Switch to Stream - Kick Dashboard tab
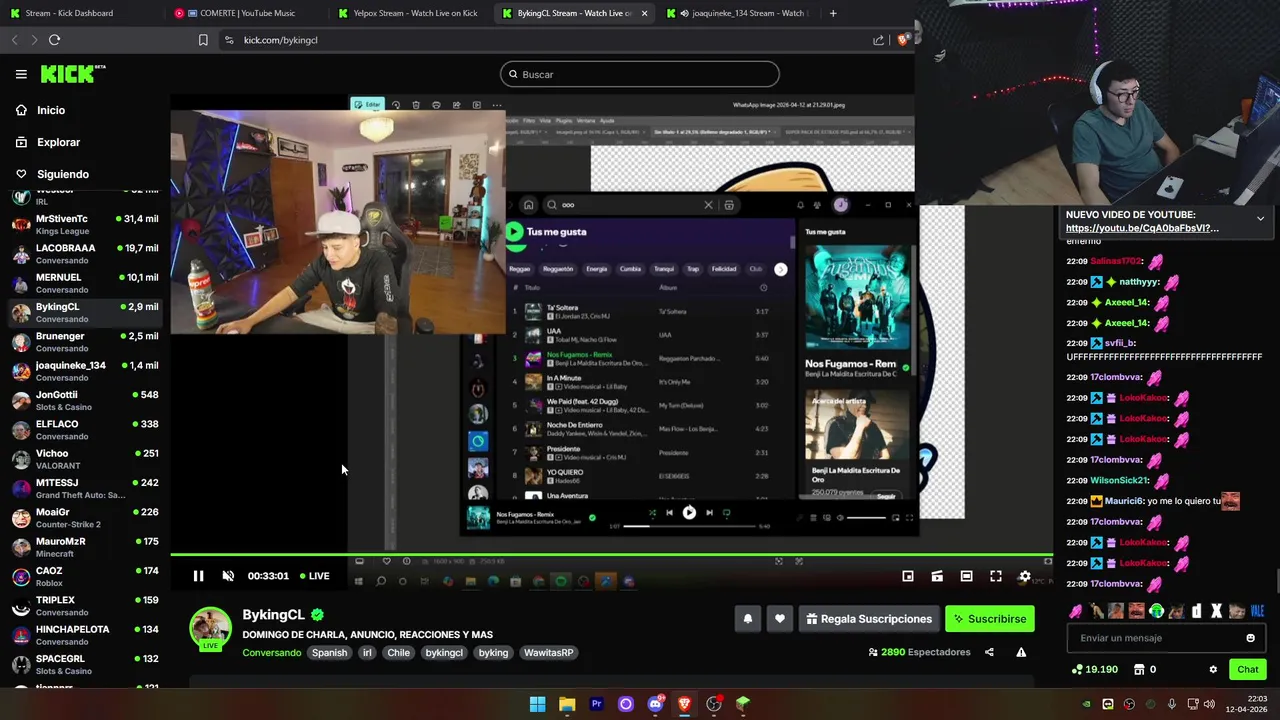Image resolution: width=1280 pixels, height=720 pixels. pyautogui.click(x=82, y=13)
